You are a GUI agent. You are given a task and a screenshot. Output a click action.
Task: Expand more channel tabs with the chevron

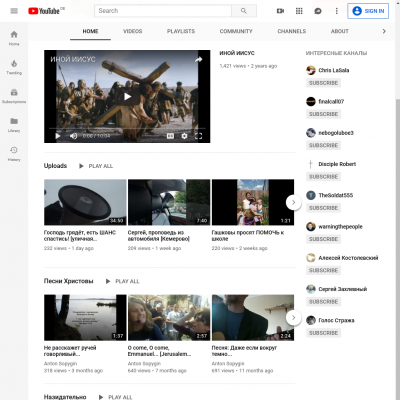[x=384, y=31]
